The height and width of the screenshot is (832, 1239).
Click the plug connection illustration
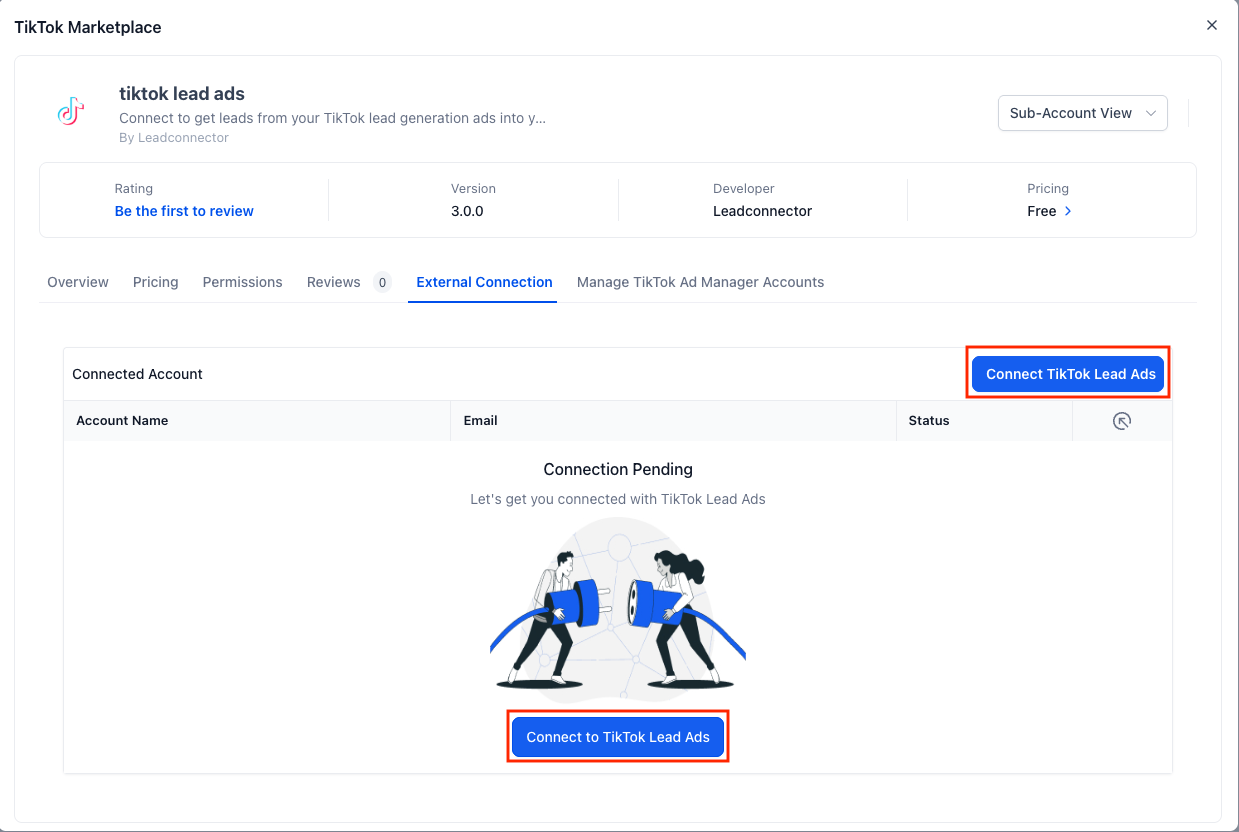pyautogui.click(x=618, y=606)
